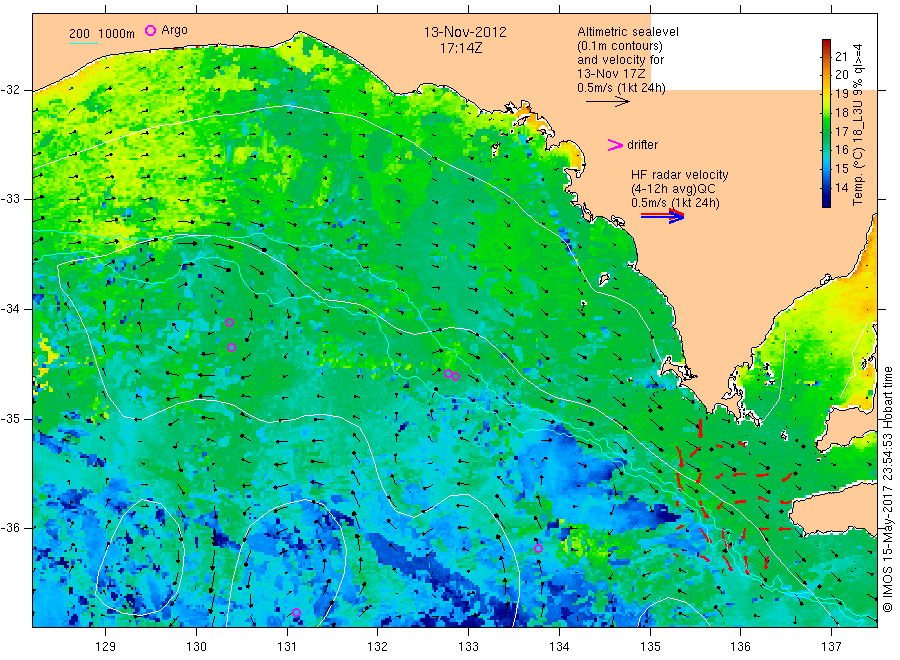Click the IMOS copyright timestamp text
This screenshot has width=900, height=660.
click(888, 490)
